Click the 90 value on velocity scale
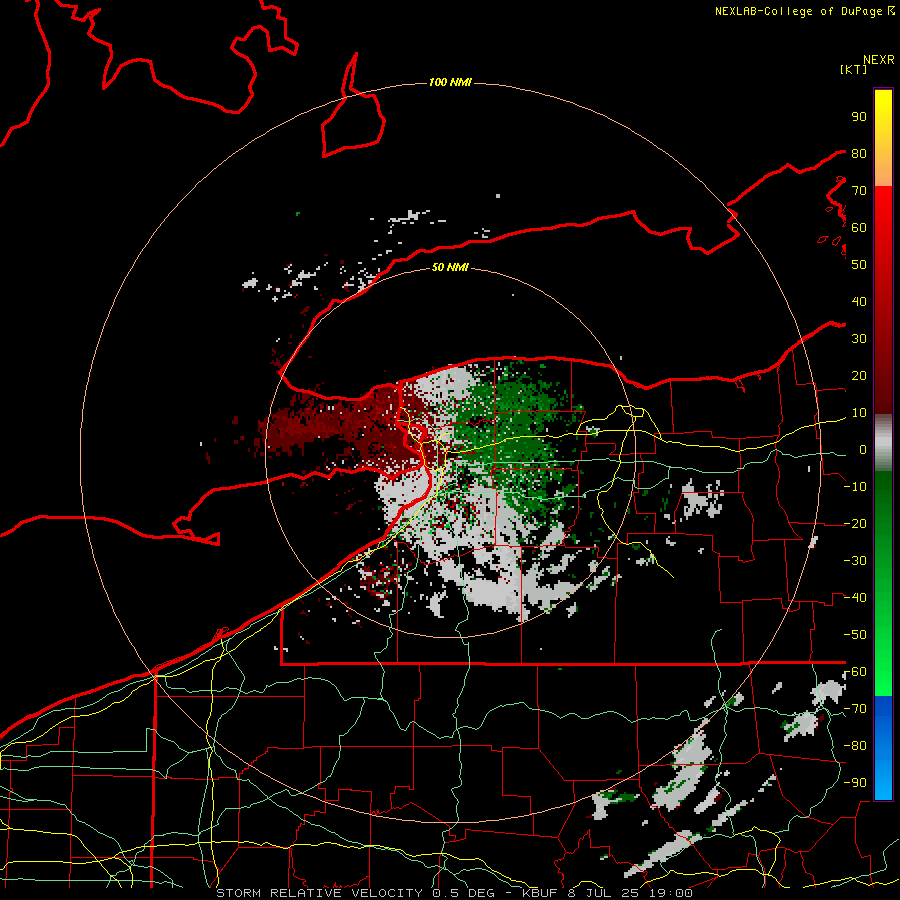Screen dimensions: 900x900 (x=859, y=117)
